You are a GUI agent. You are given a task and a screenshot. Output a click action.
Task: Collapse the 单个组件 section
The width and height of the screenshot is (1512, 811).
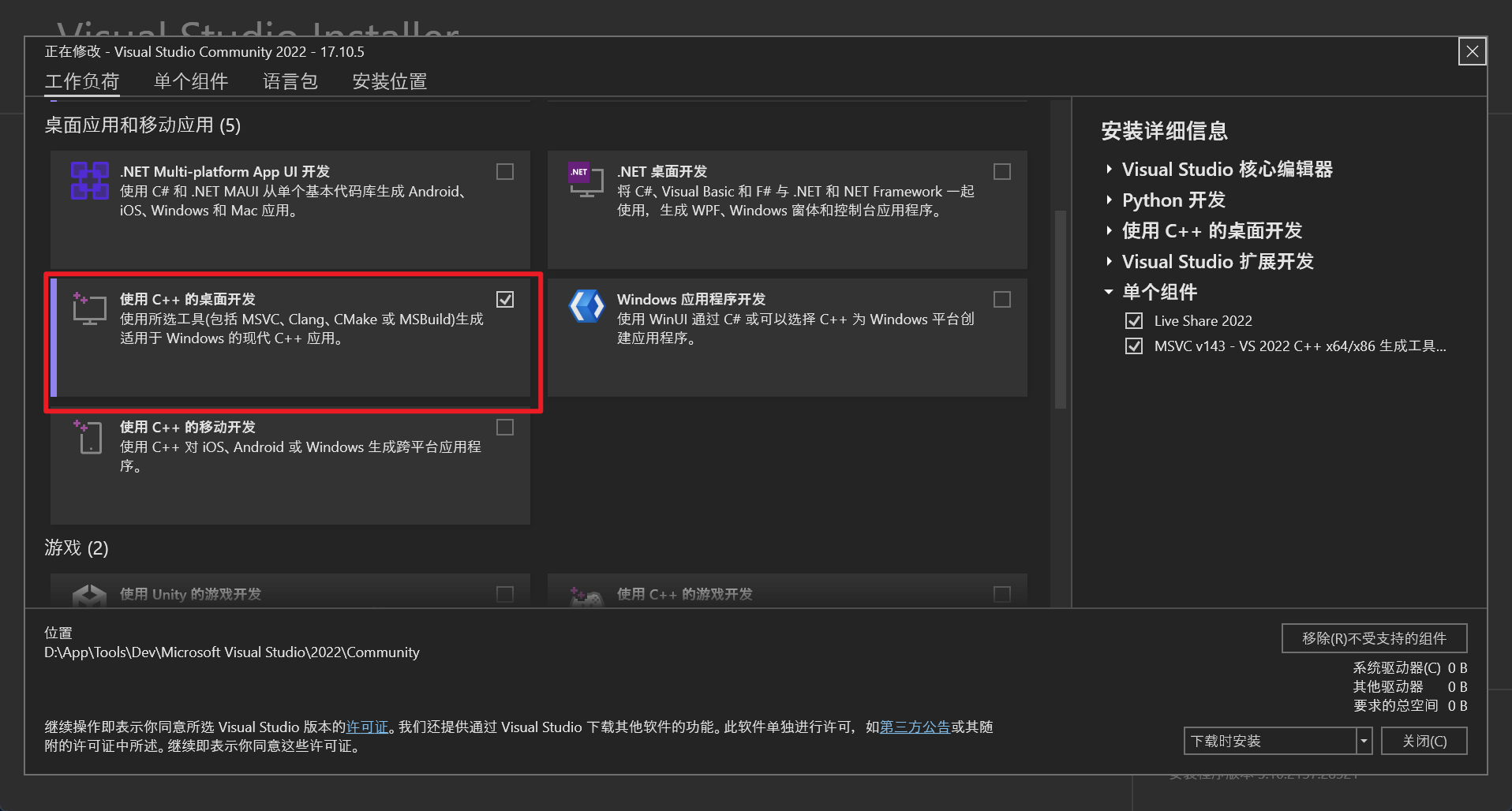[x=1109, y=293]
